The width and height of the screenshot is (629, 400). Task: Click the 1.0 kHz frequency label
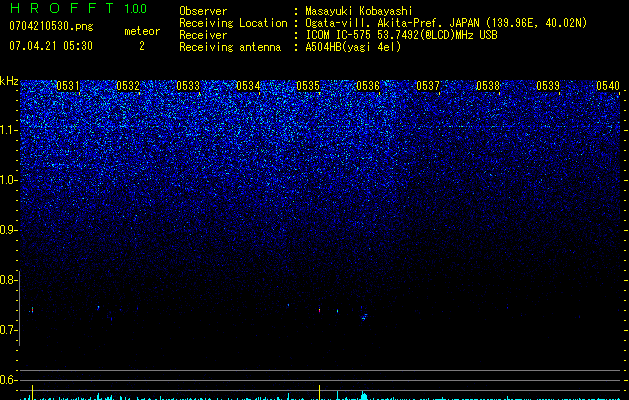[9, 180]
